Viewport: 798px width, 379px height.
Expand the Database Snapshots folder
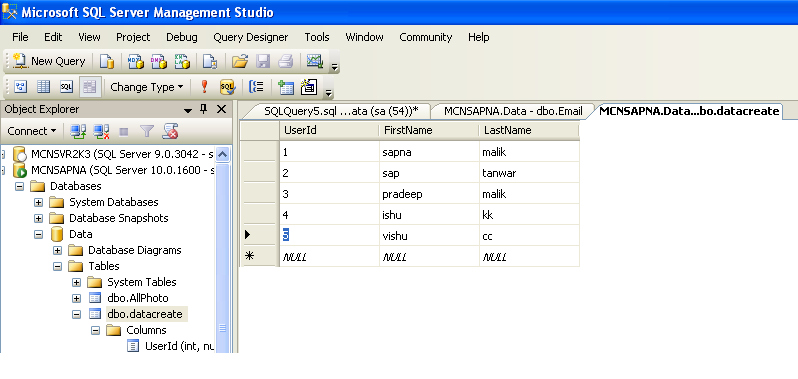pyautogui.click(x=38, y=218)
